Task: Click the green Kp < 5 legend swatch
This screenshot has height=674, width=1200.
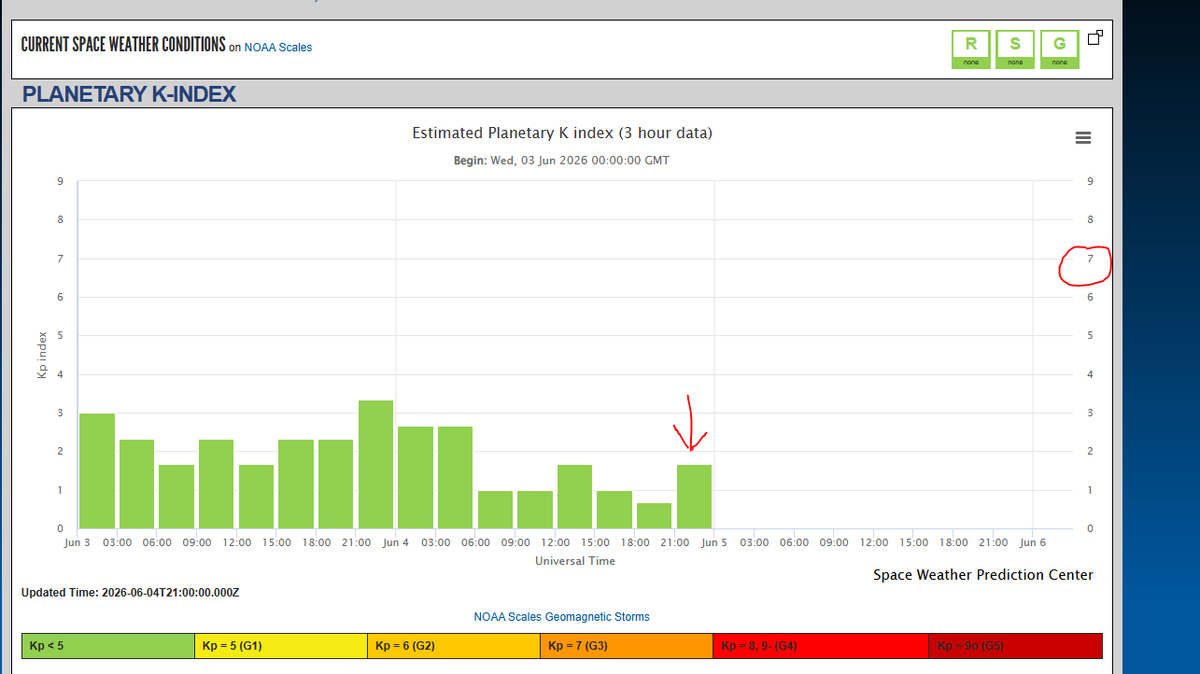Action: (108, 646)
